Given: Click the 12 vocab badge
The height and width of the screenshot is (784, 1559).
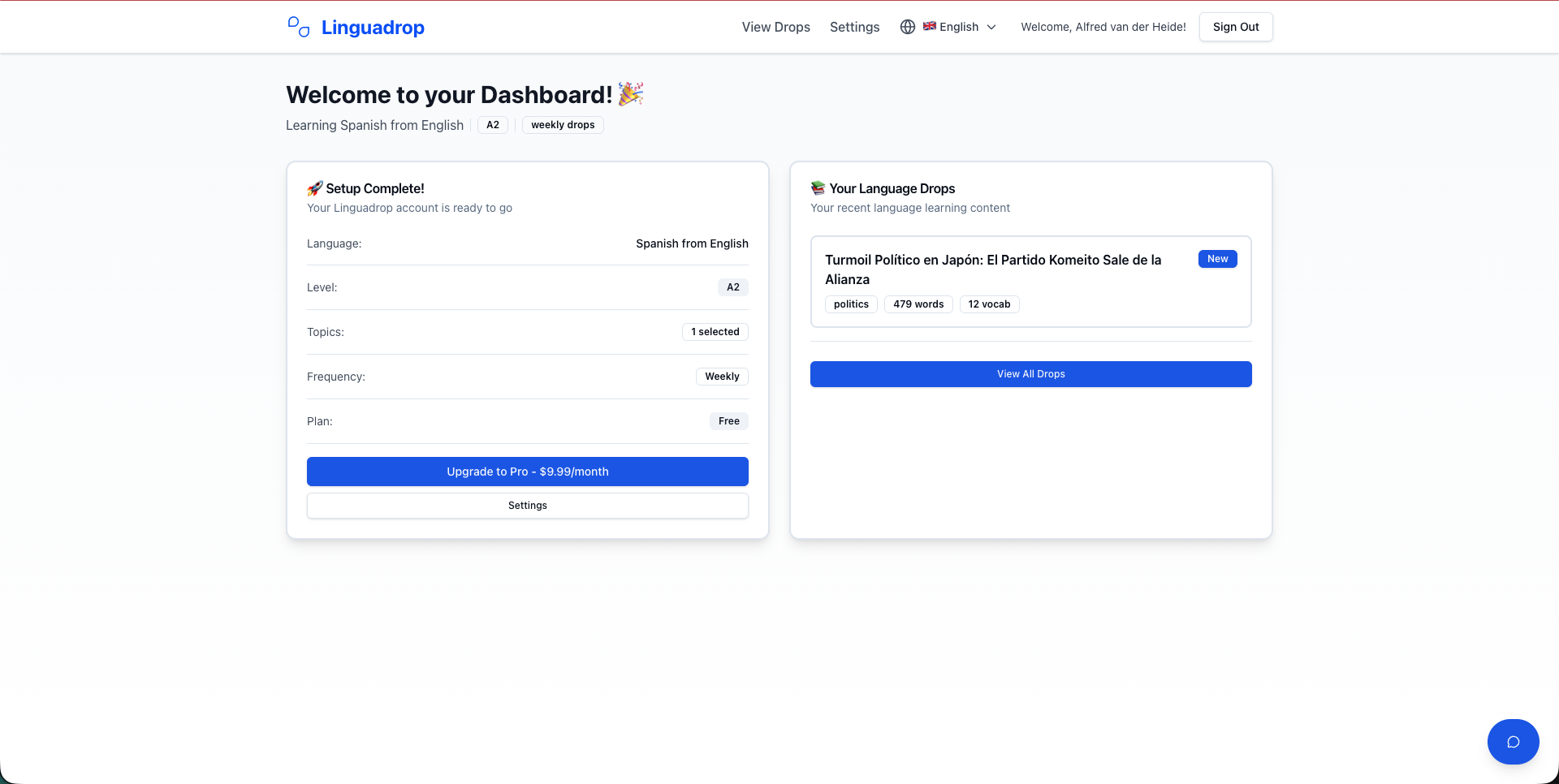Looking at the screenshot, I should coord(989,304).
